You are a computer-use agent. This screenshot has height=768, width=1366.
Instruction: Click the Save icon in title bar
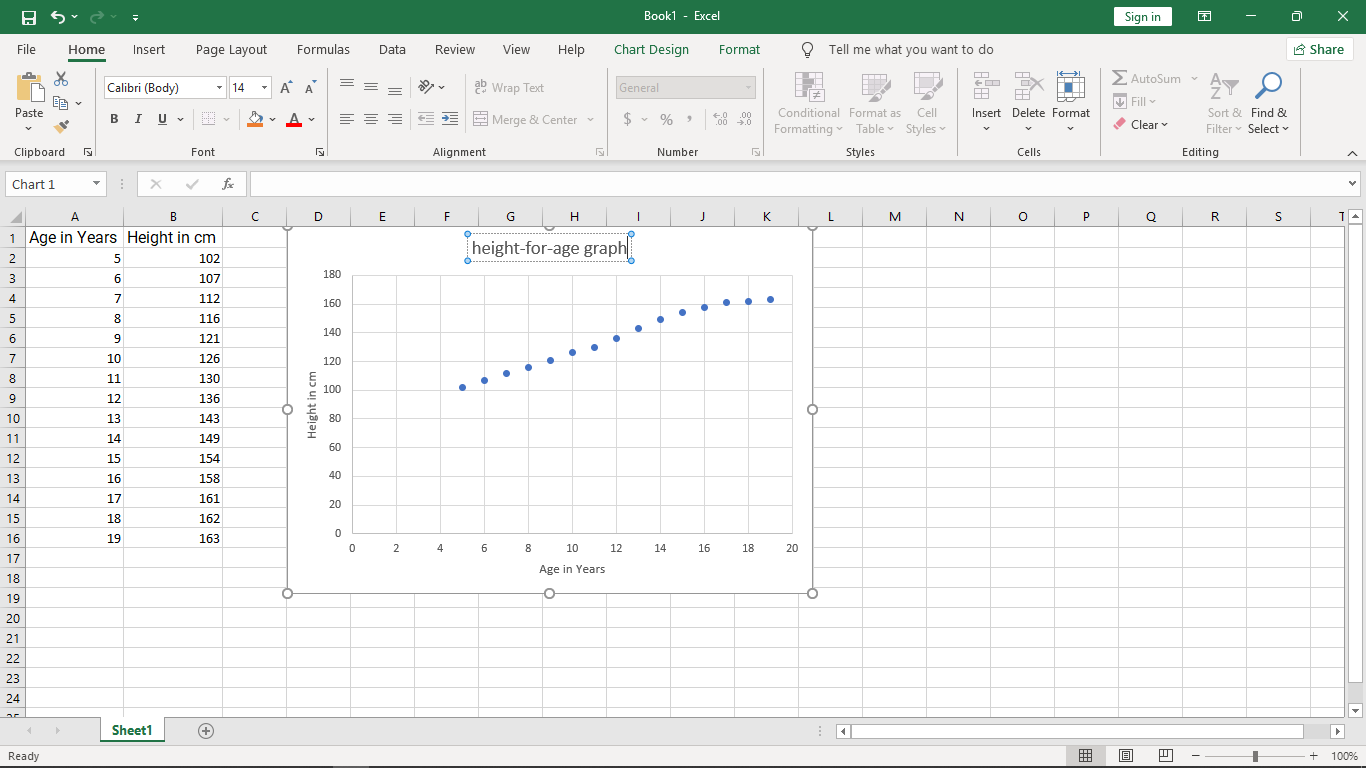tap(28, 17)
